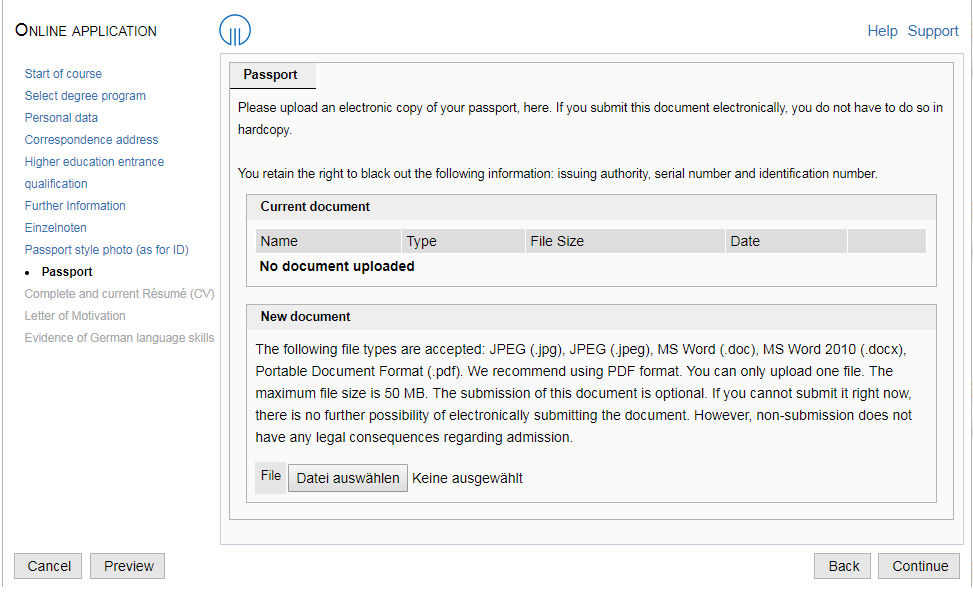973x593 pixels.
Task: Go to Higher education entrance qualification
Action: coord(94,172)
